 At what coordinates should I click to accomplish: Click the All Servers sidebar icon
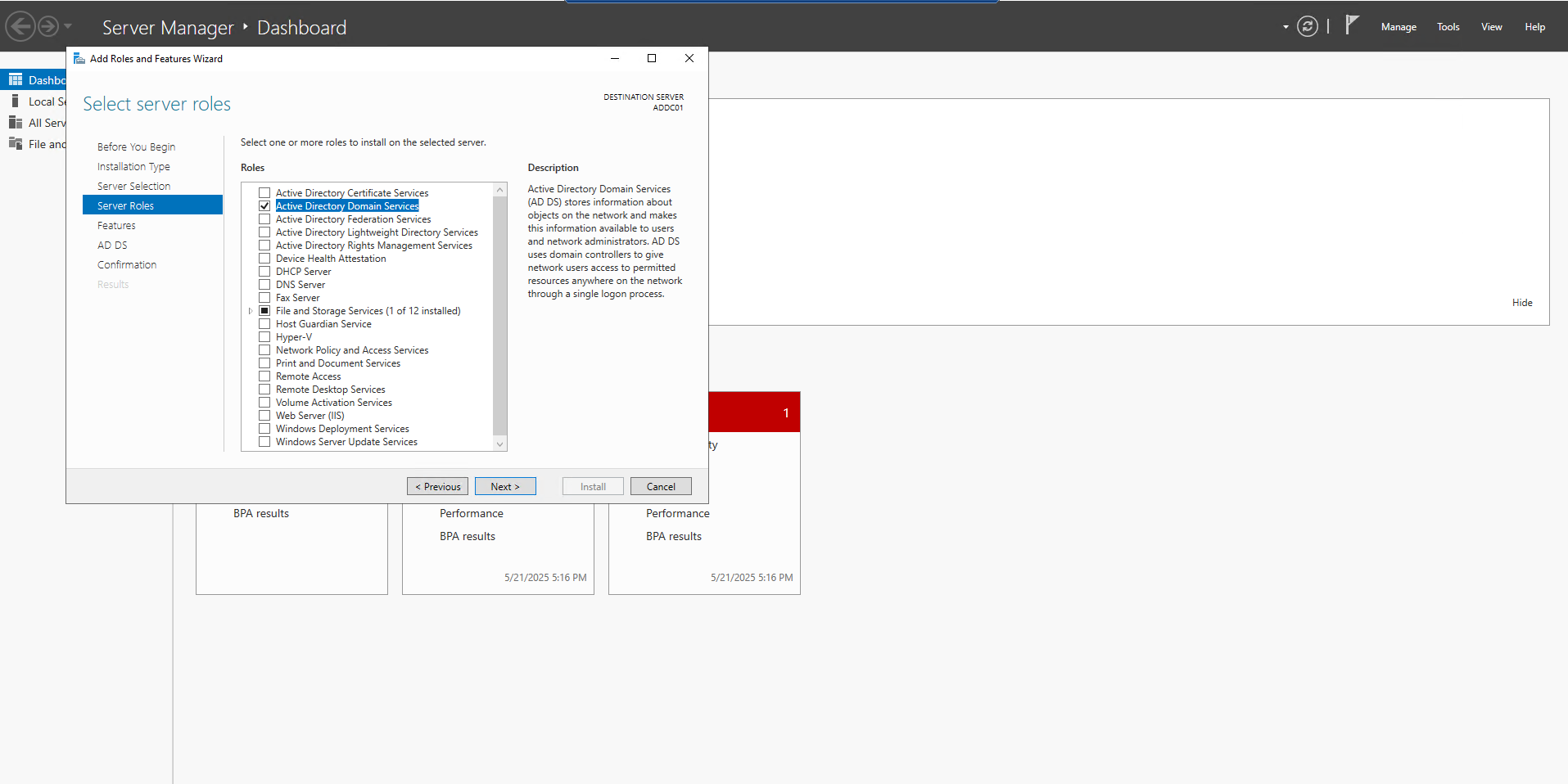point(16,122)
